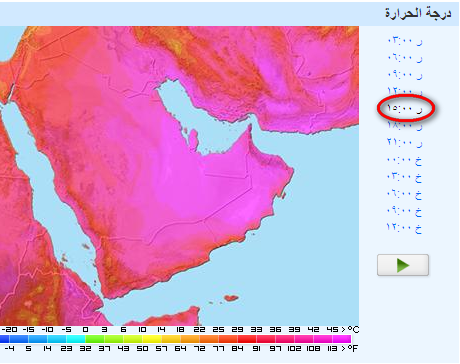Select the ٠٠:٠٠ خ forecast time
The height and width of the screenshot is (364, 460).
tap(404, 160)
